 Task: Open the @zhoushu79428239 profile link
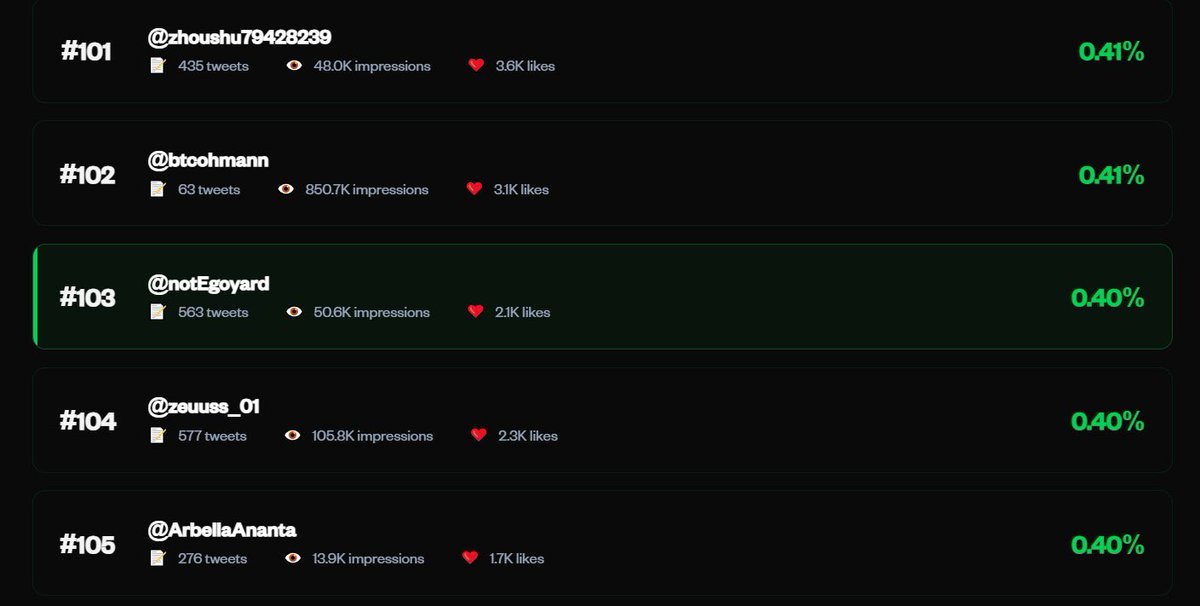(239, 38)
